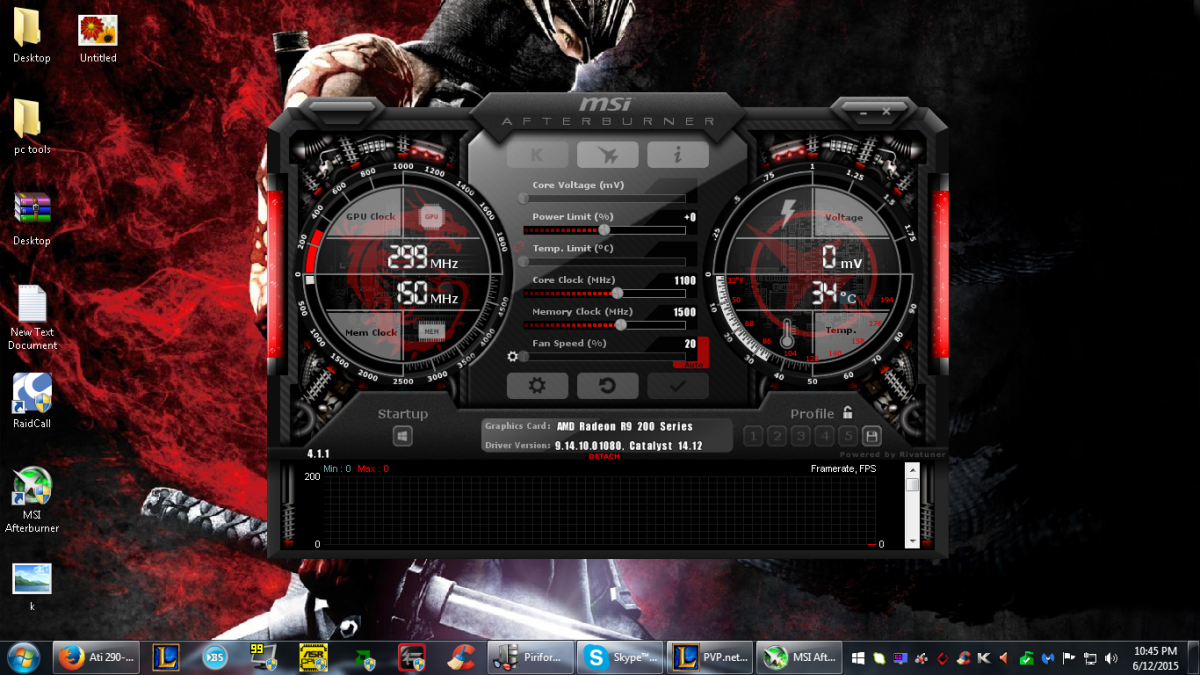Click the volume speaker tray icon
1200x675 pixels.
coord(1110,658)
